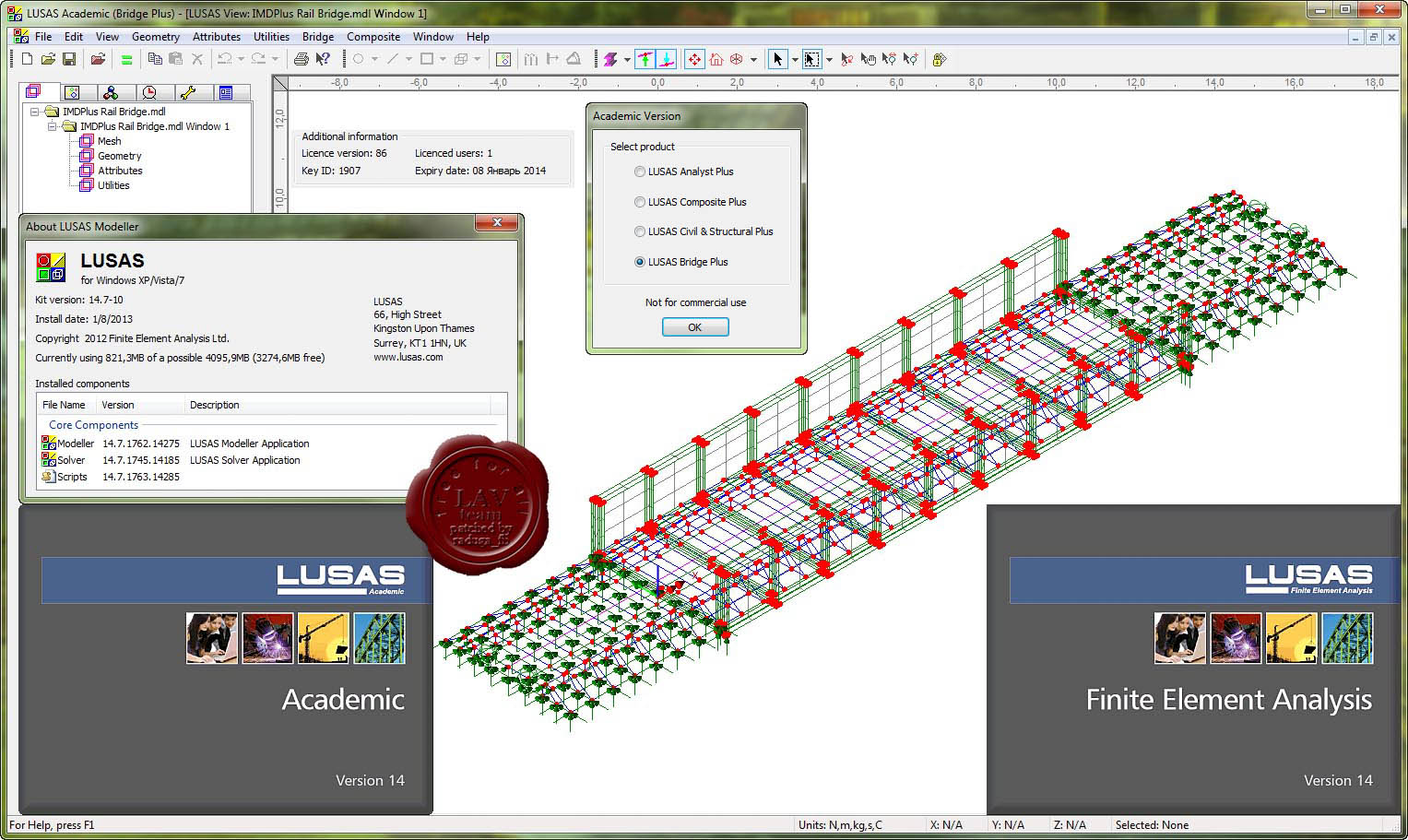The image size is (1408, 840).
Task: Open dropdown arrow beside Line tool
Action: [408, 59]
